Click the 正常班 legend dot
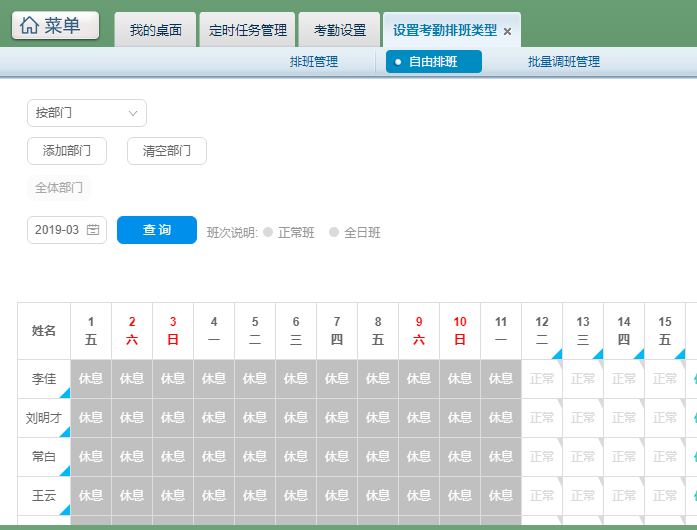The image size is (697, 530). [x=268, y=232]
